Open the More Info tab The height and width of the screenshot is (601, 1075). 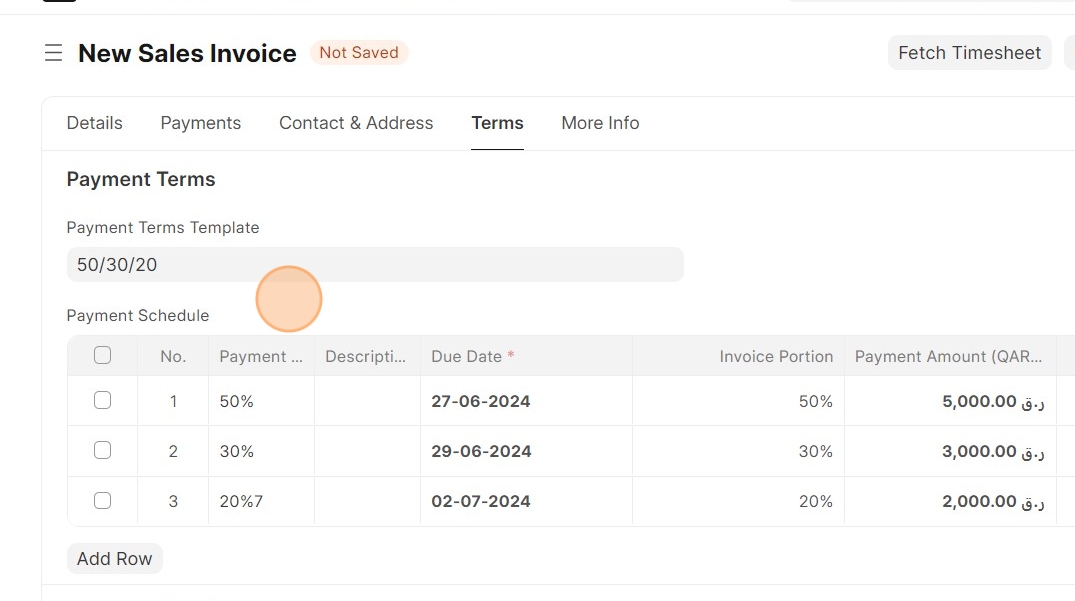tap(600, 123)
